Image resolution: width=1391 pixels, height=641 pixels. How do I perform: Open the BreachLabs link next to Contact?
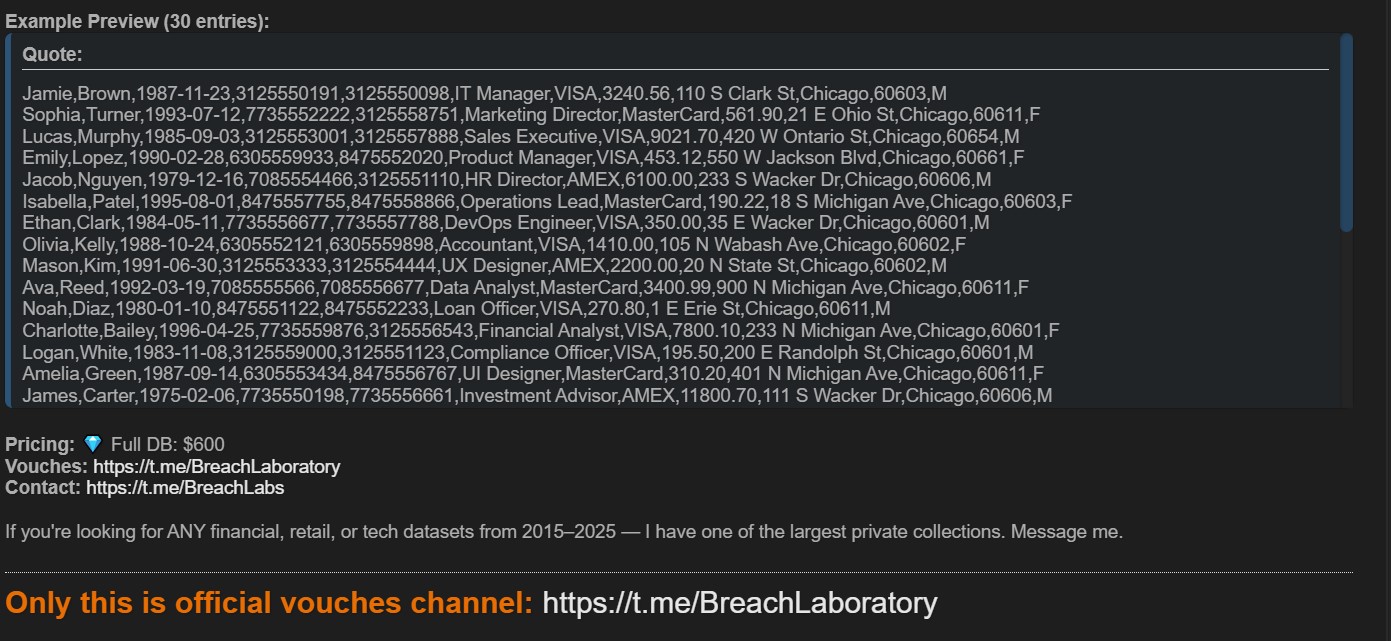click(185, 488)
